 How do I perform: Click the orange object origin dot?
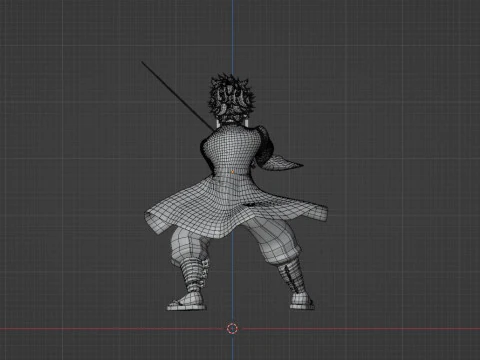point(232,172)
